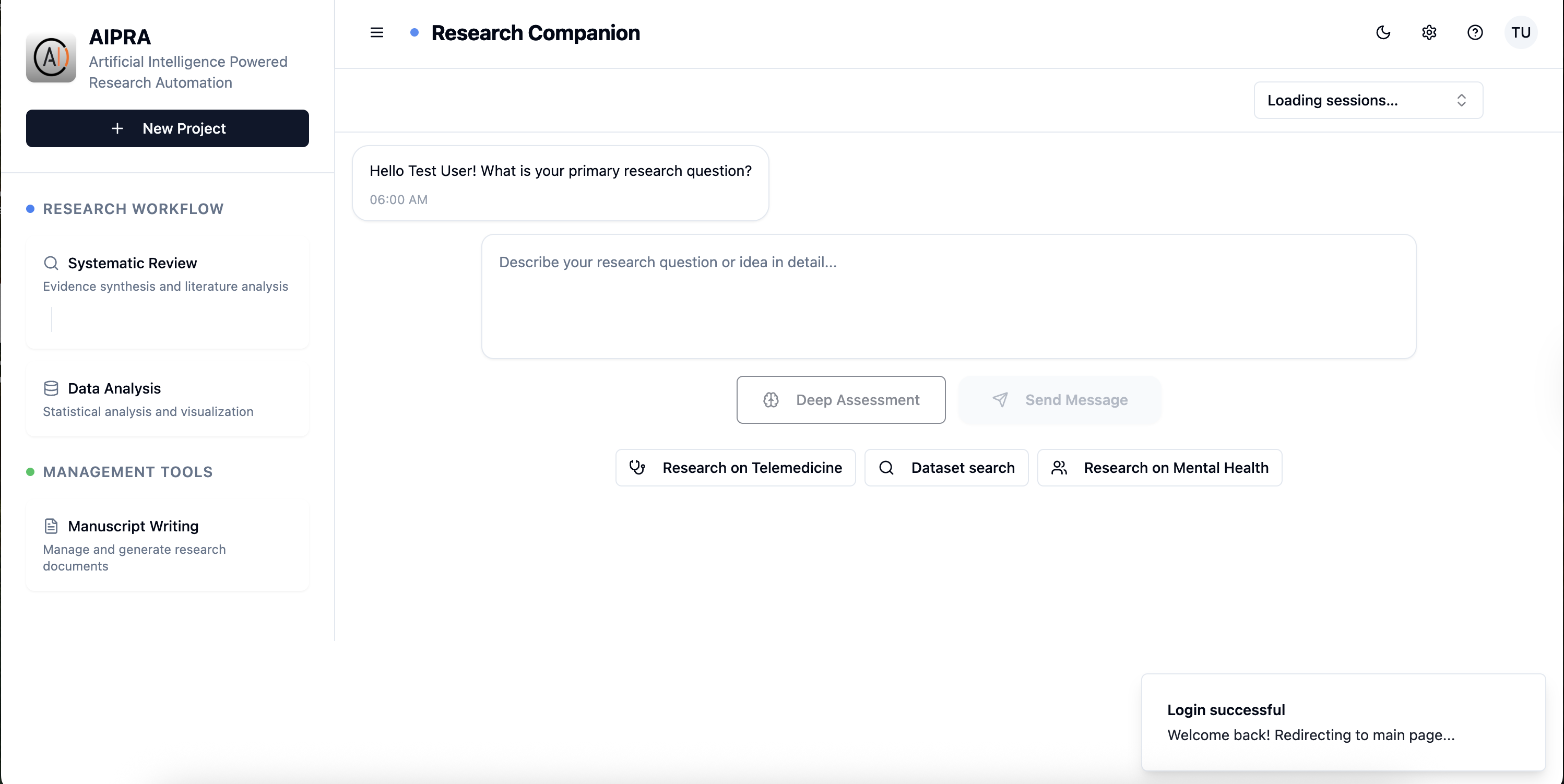The image size is (1564, 784).
Task: Click the Manuscript Writing document icon
Action: pos(51,526)
